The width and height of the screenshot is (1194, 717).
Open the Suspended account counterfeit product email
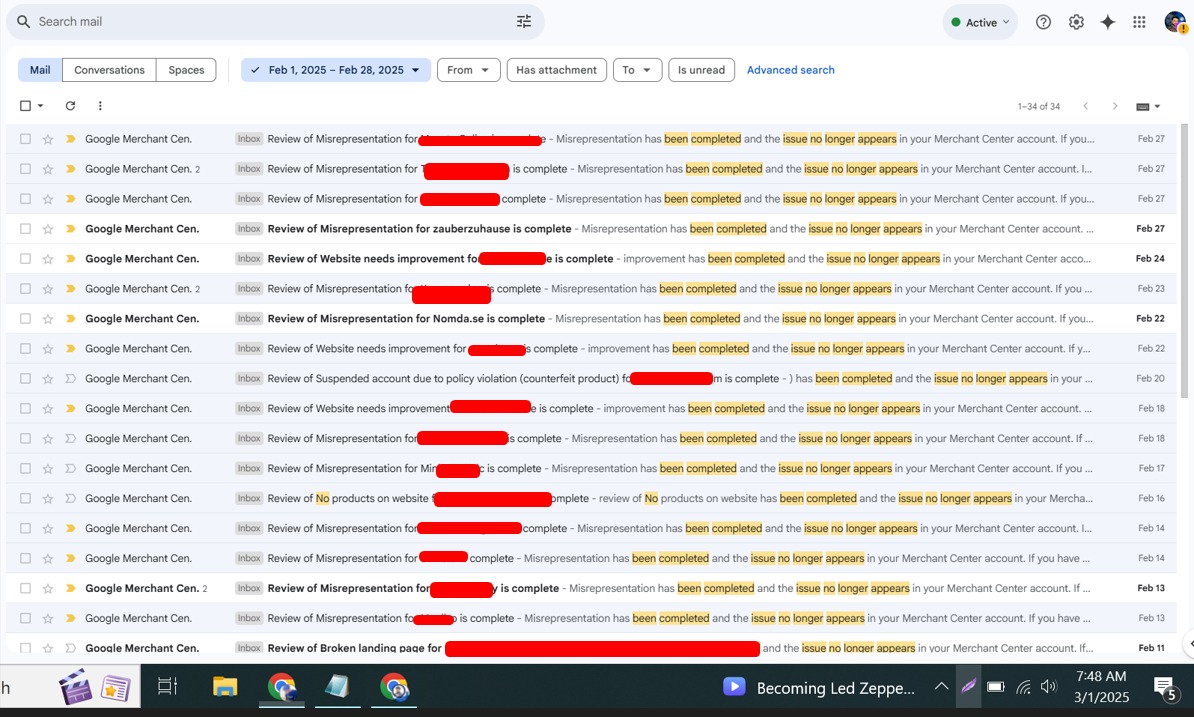pyautogui.click(x=591, y=379)
